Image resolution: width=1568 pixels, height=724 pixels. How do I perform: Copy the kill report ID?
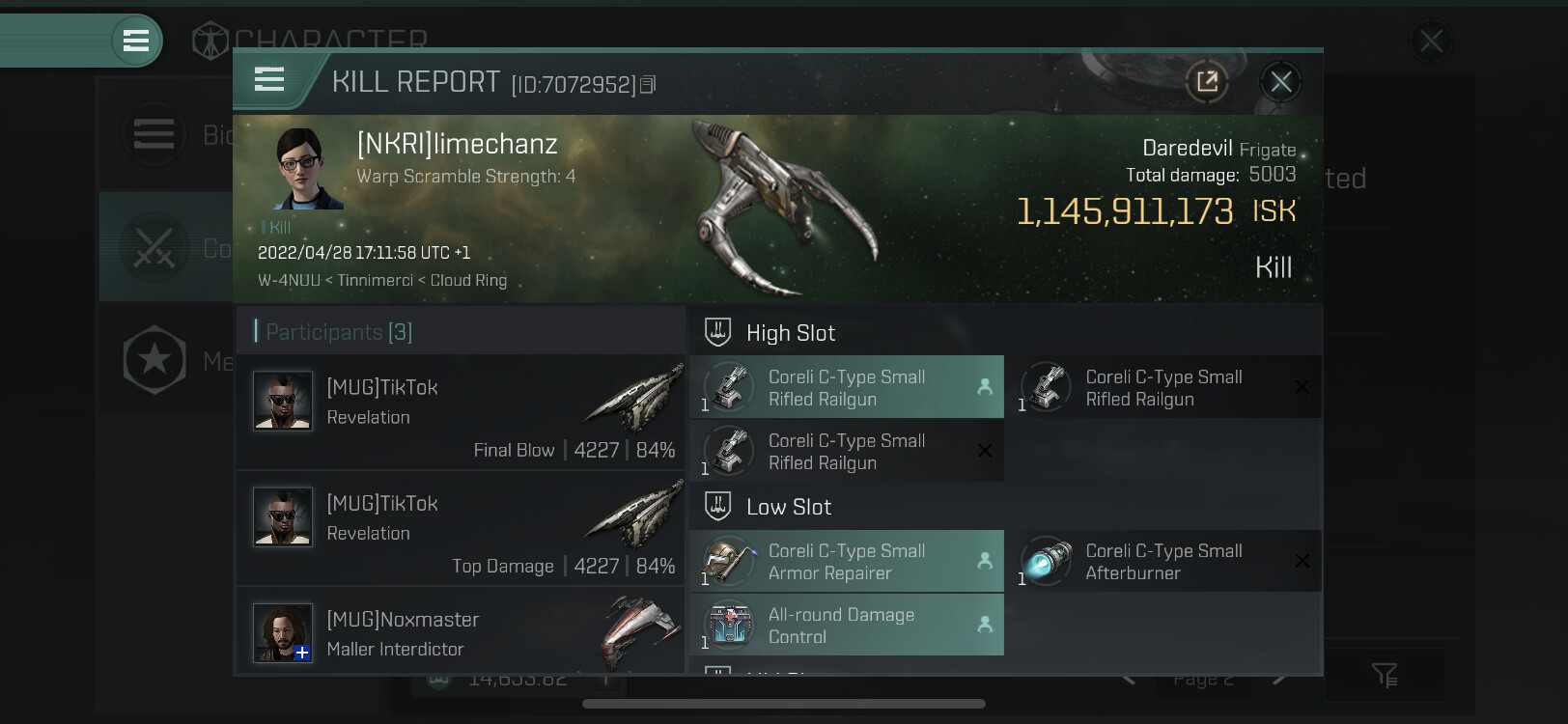coord(648,85)
